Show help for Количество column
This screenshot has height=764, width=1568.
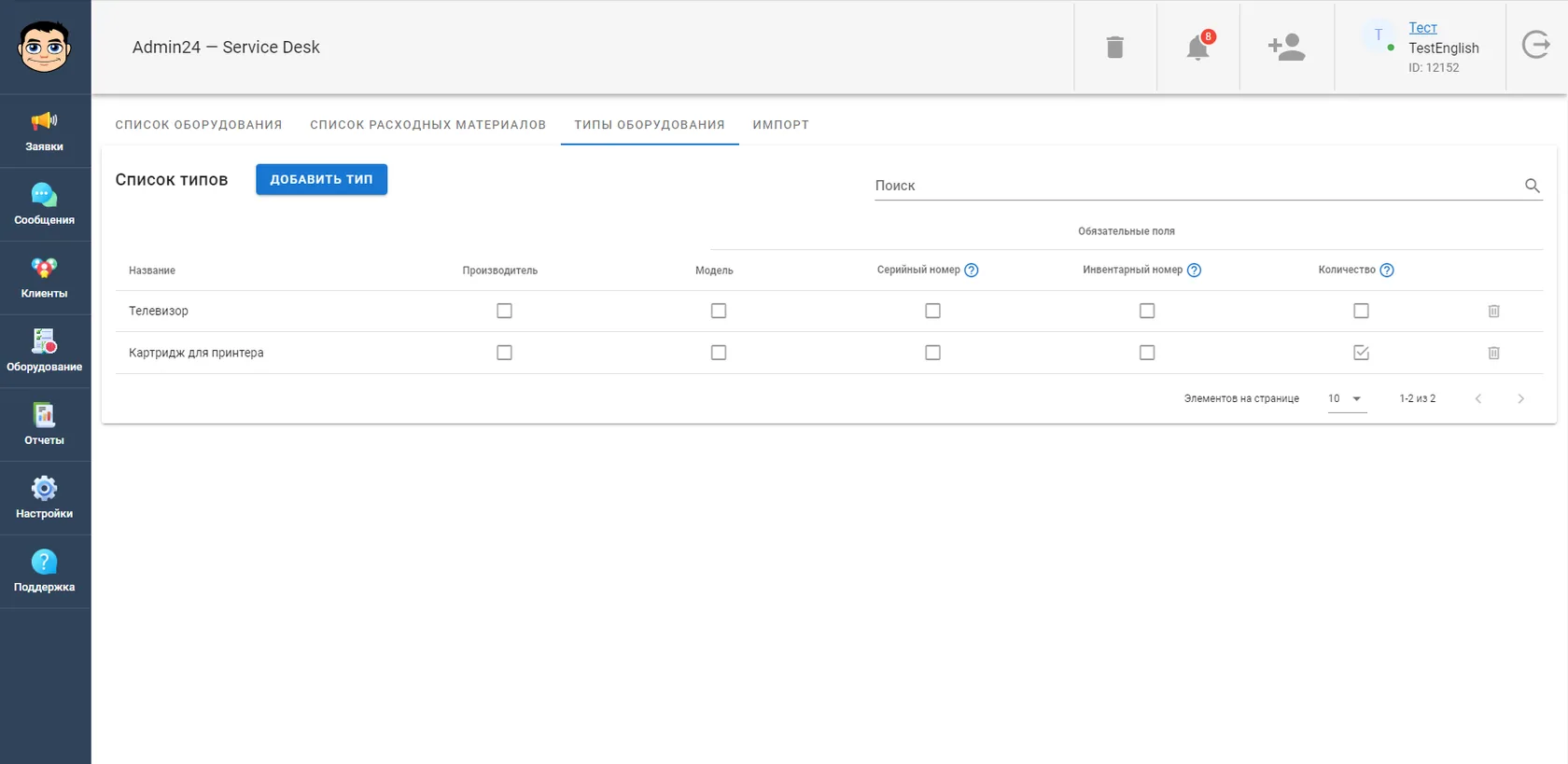tap(1387, 271)
